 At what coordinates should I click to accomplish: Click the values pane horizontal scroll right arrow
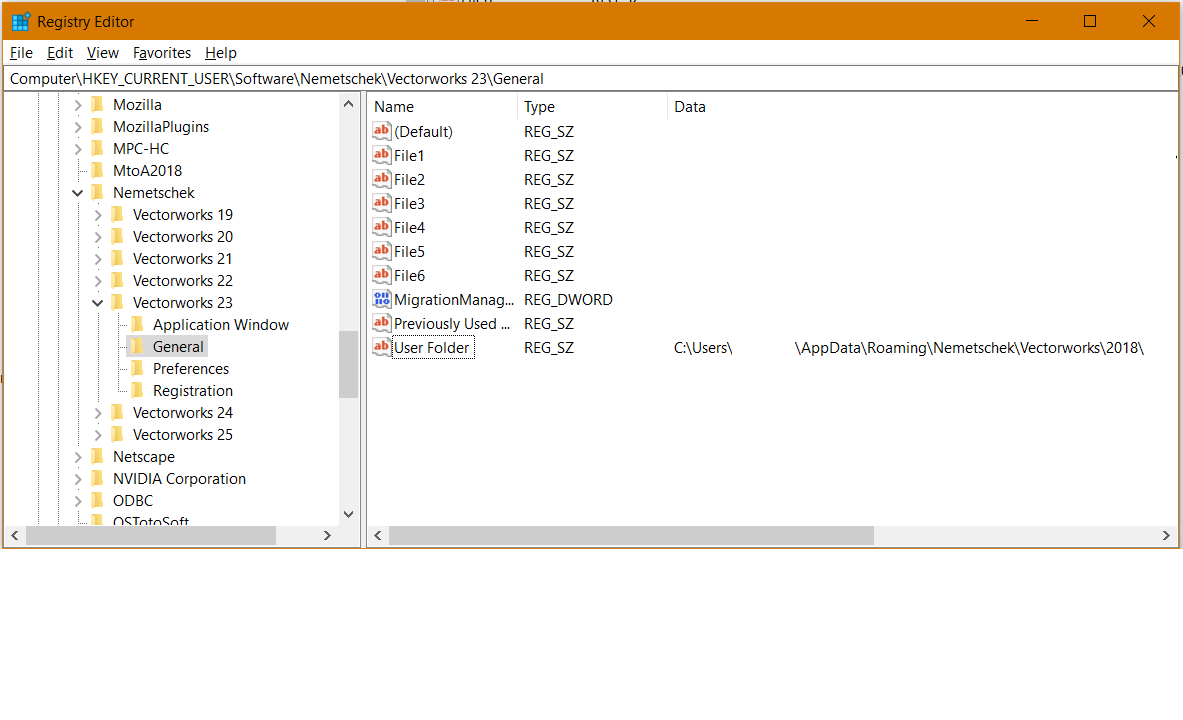(x=1167, y=537)
